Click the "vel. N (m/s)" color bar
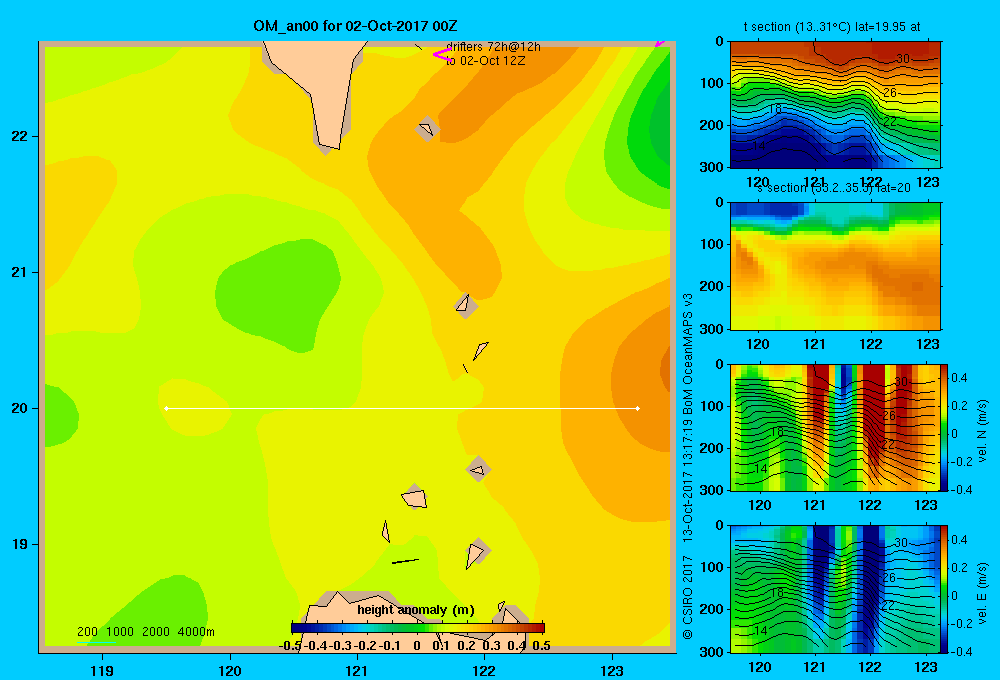 click(x=945, y=427)
